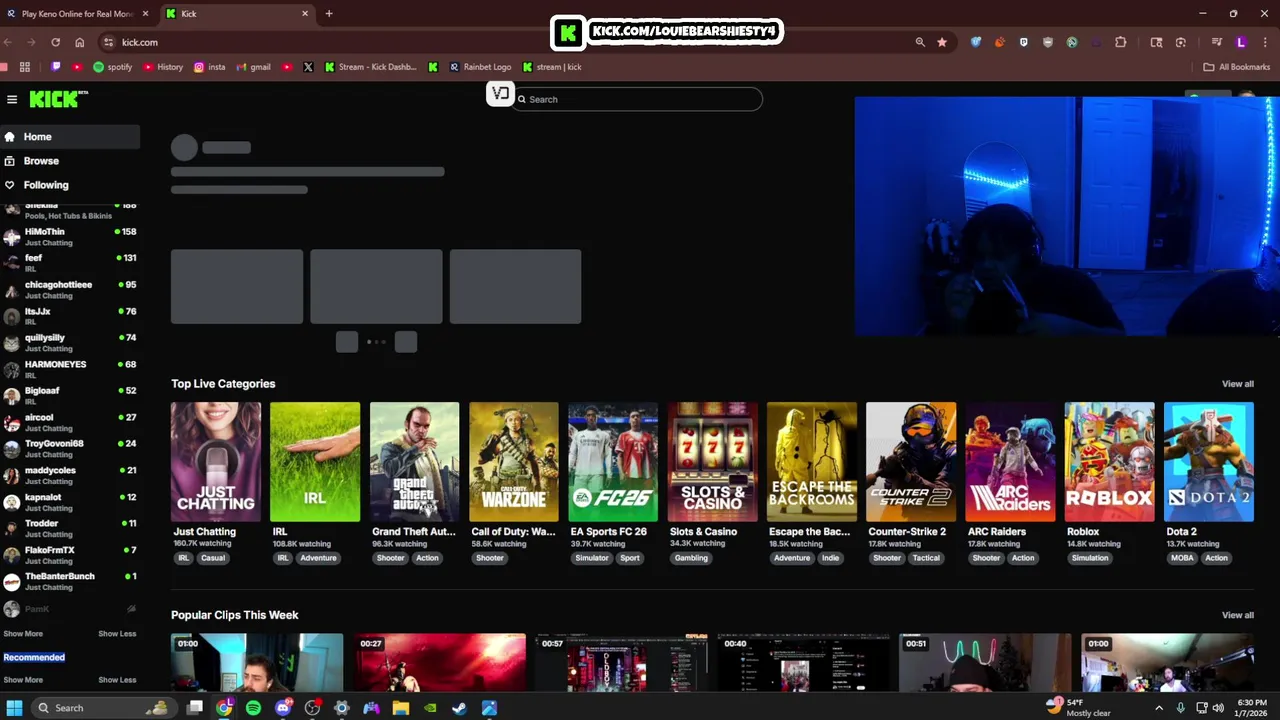
Task: Open the stream | kick bookmark
Action: [x=552, y=67]
